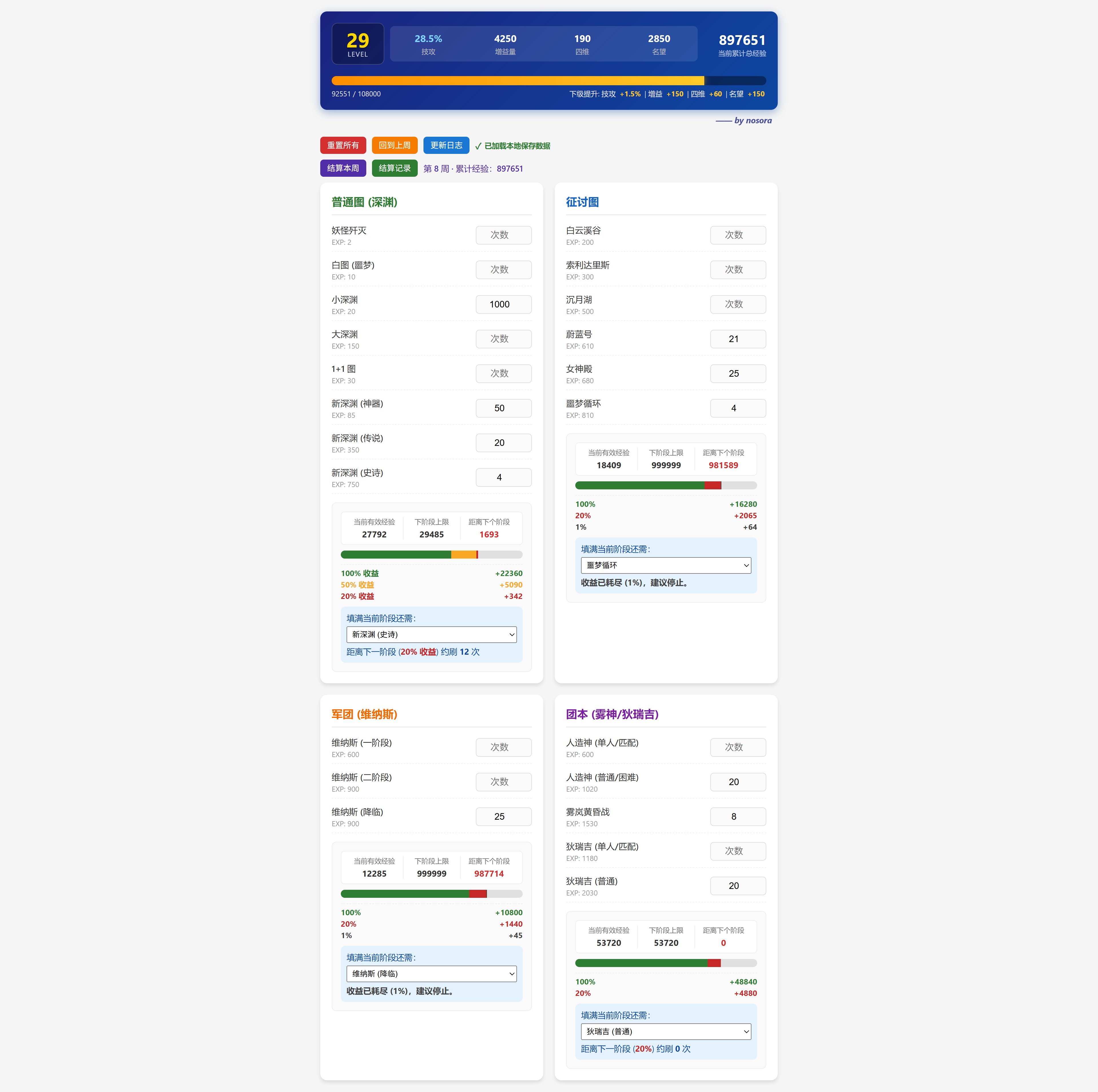
Task: Click the top experience progress bar
Action: coord(548,81)
